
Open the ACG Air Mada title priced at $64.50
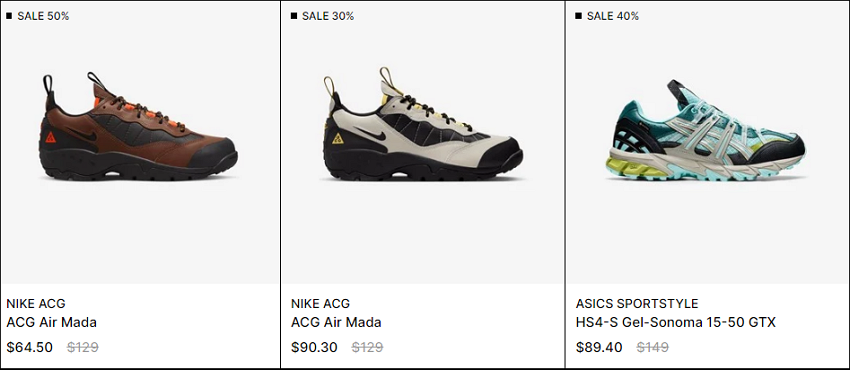pyautogui.click(x=51, y=322)
